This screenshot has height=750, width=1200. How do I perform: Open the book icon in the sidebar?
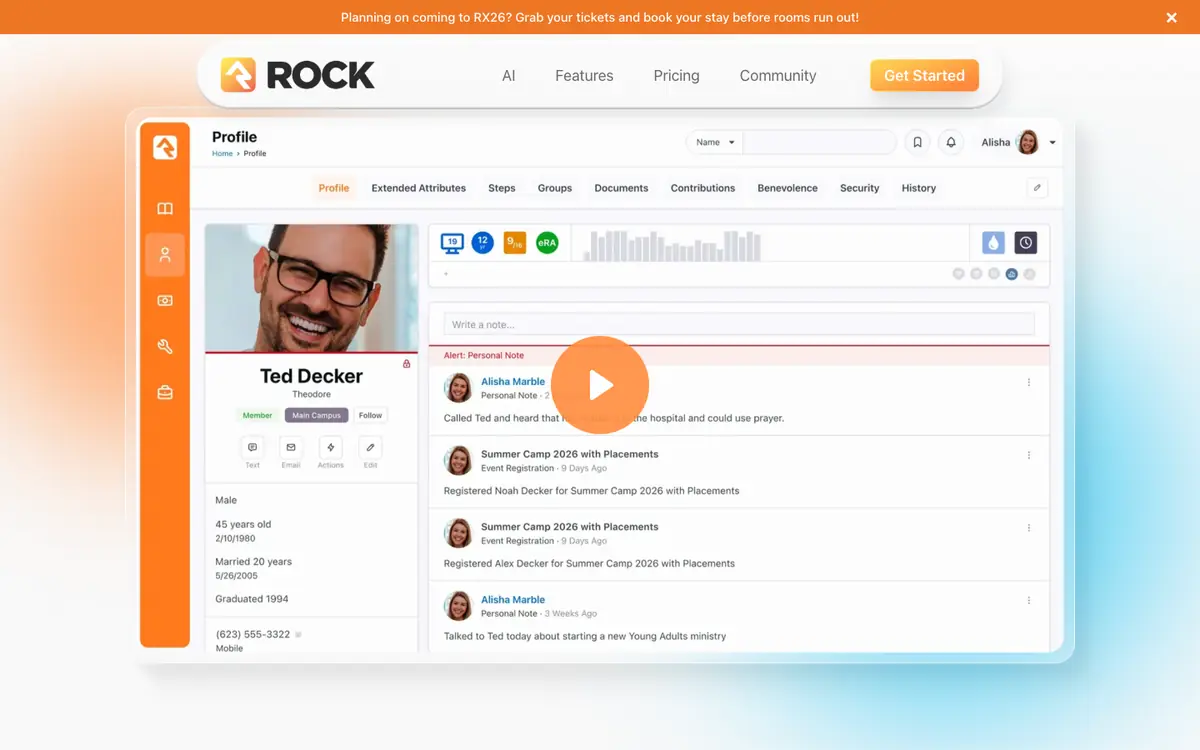(165, 208)
